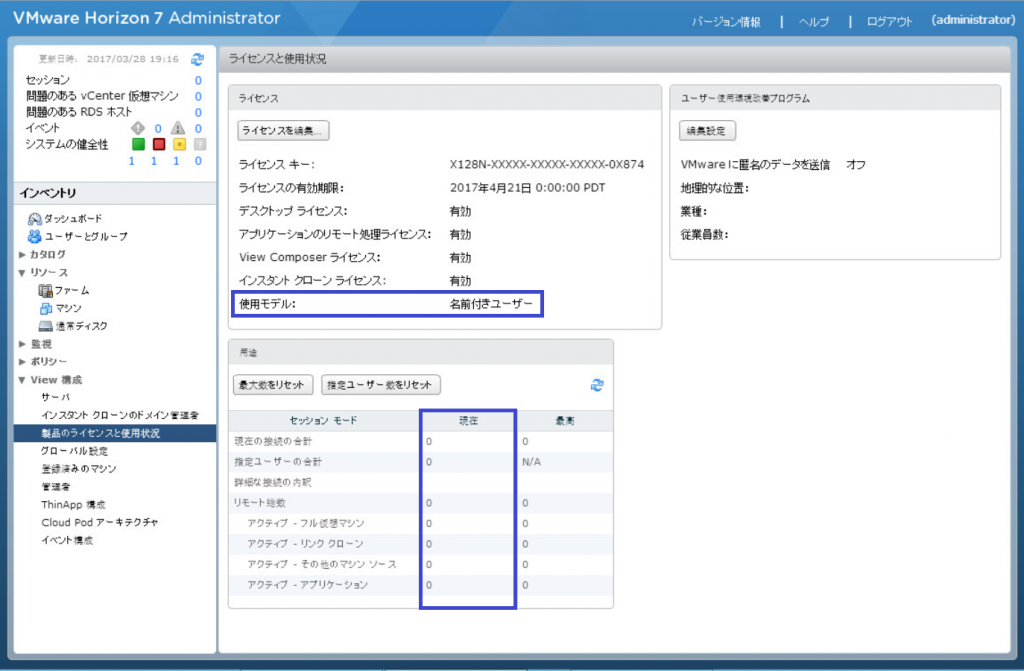
Task: Click アクティブ - リンク クローン row label
Action: pyautogui.click(x=305, y=544)
